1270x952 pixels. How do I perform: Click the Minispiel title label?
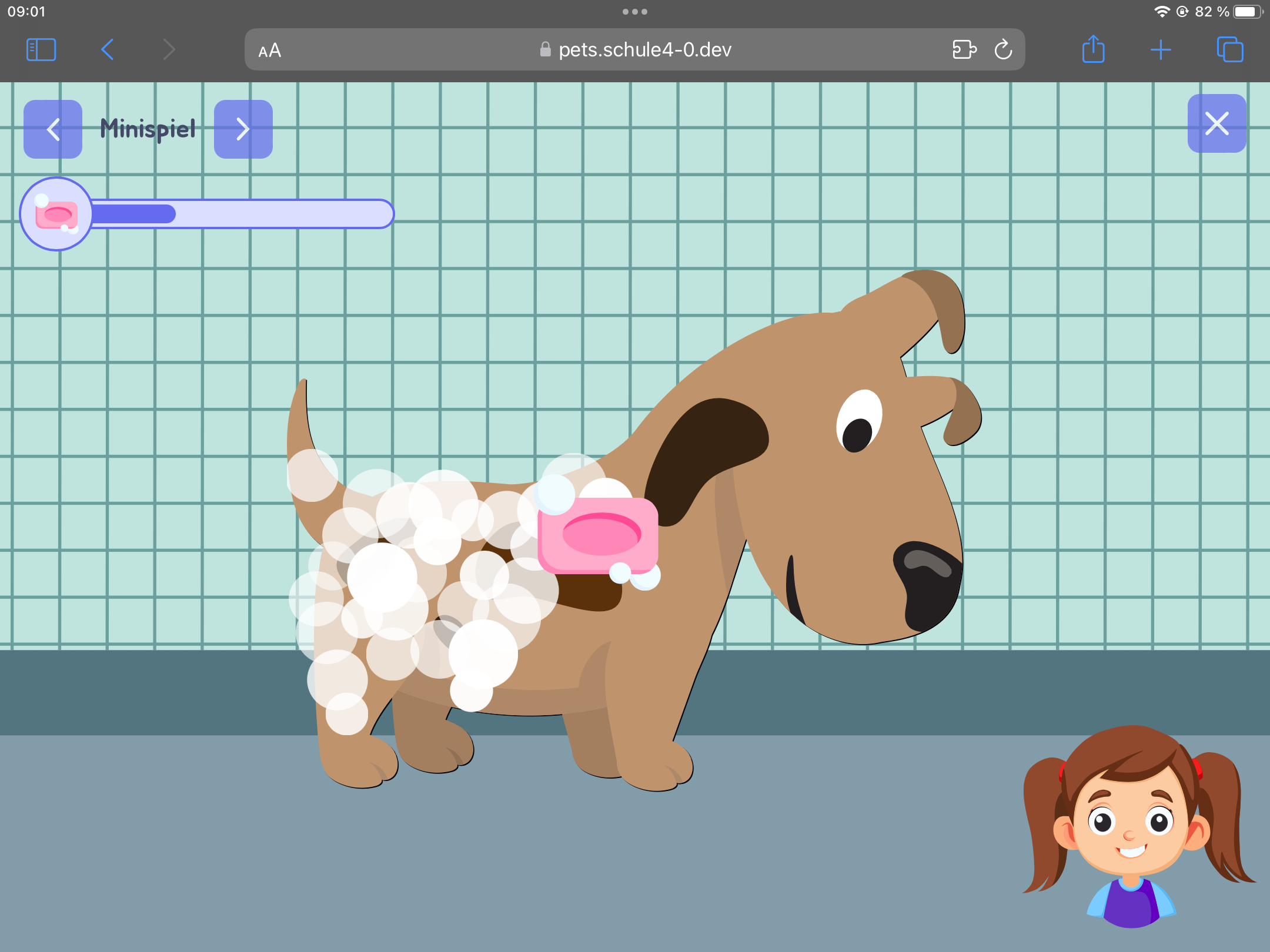coord(148,129)
